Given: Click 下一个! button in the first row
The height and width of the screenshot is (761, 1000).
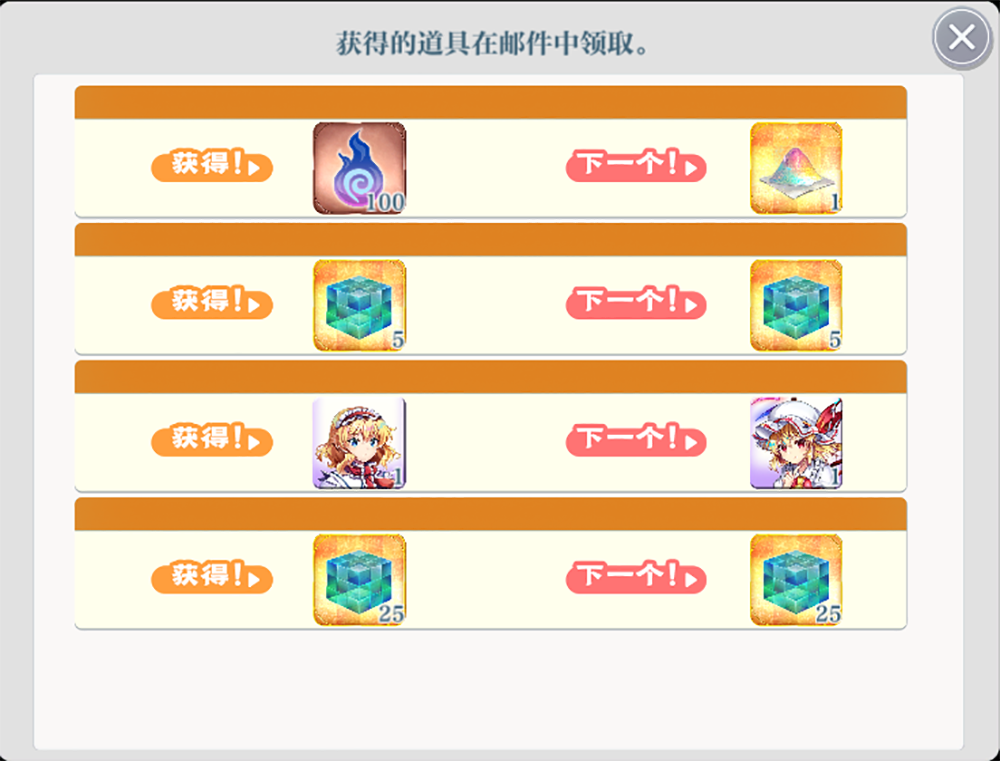Looking at the screenshot, I should tap(636, 166).
